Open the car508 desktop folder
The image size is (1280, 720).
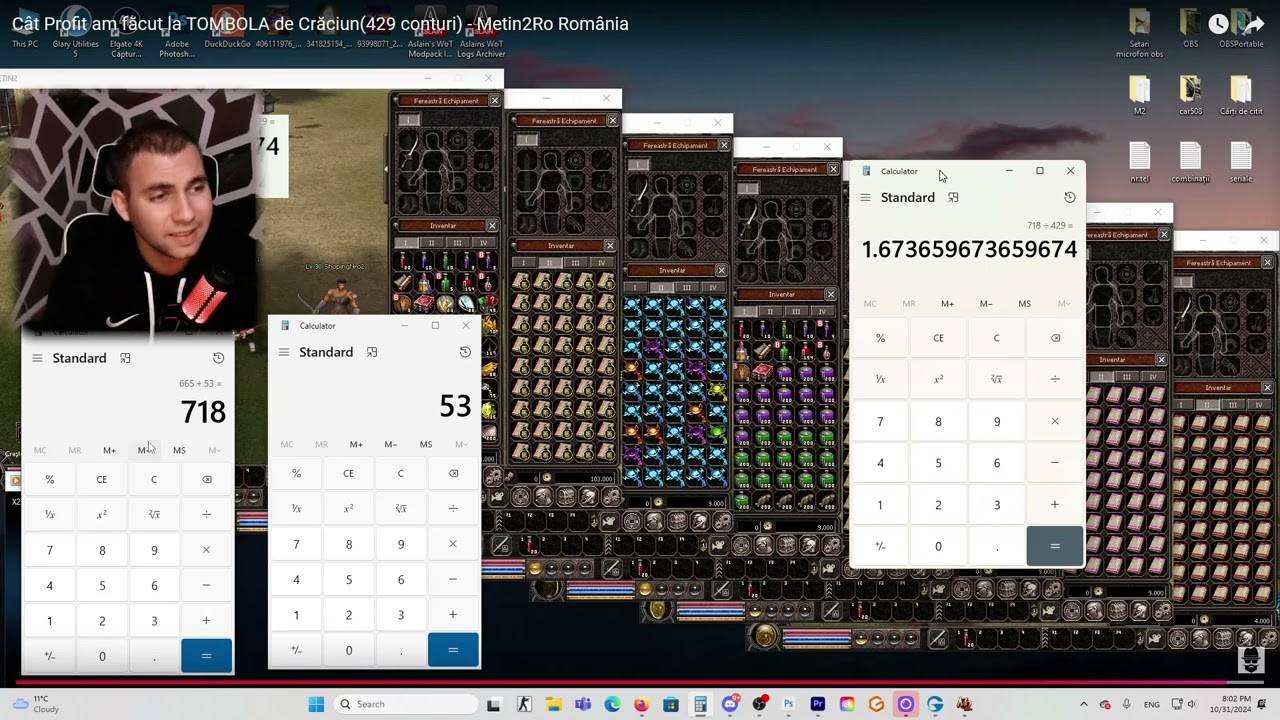[1190, 96]
